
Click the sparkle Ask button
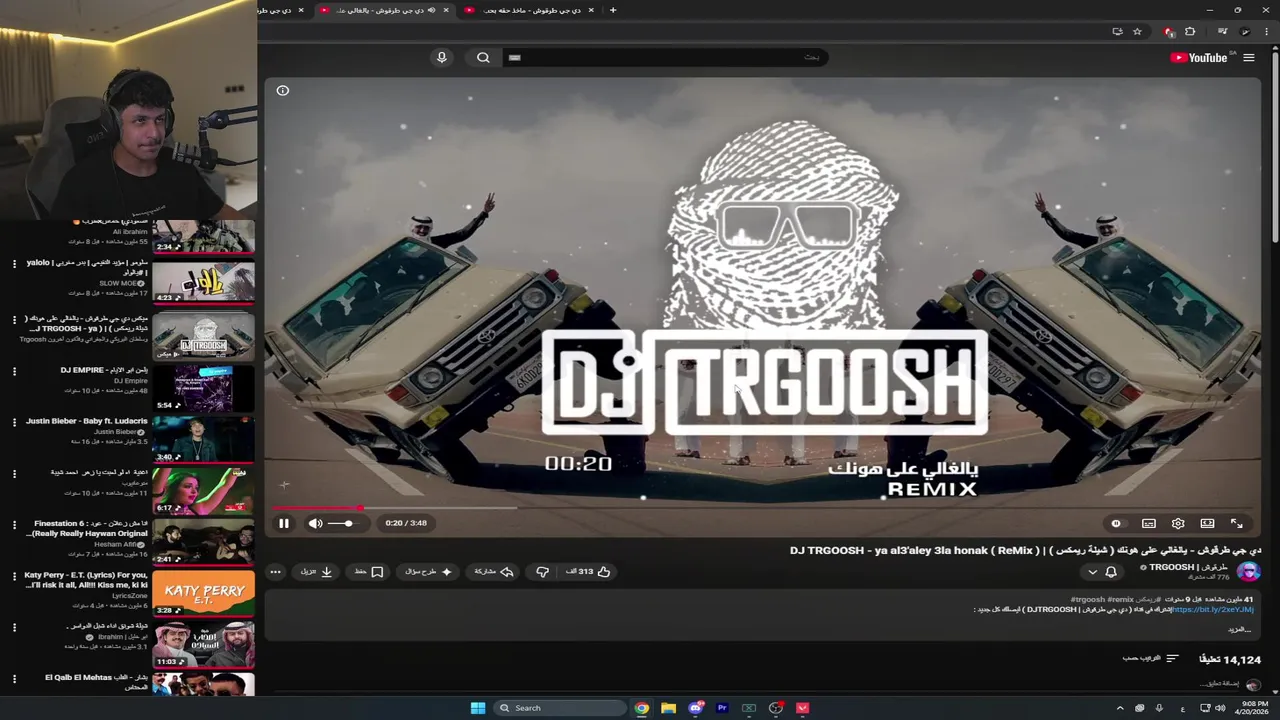point(428,572)
